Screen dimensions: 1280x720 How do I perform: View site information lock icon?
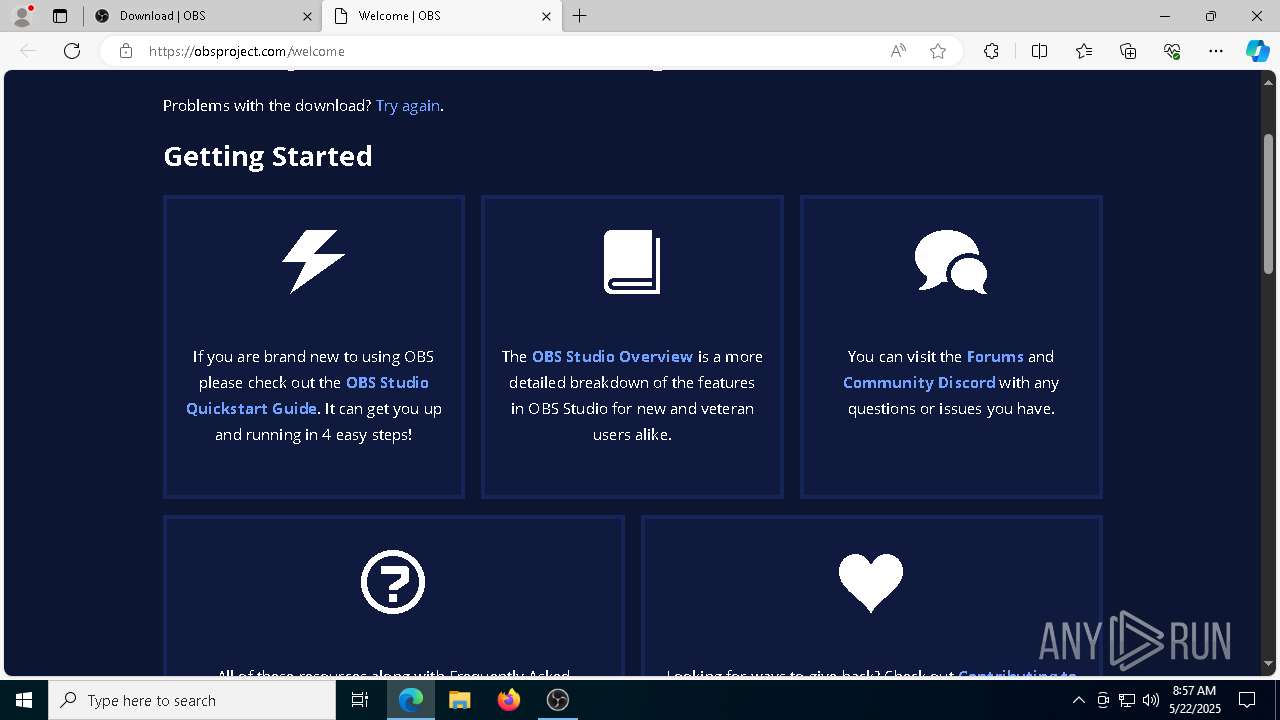point(126,51)
